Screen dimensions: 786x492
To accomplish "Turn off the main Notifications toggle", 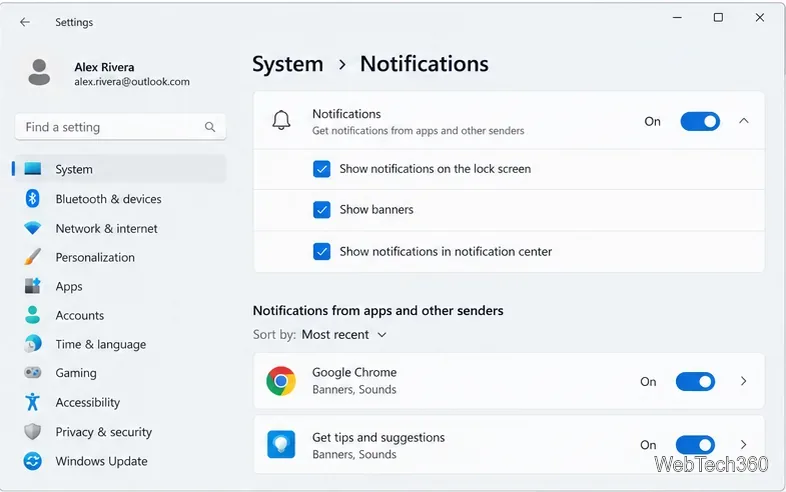I will 700,121.
